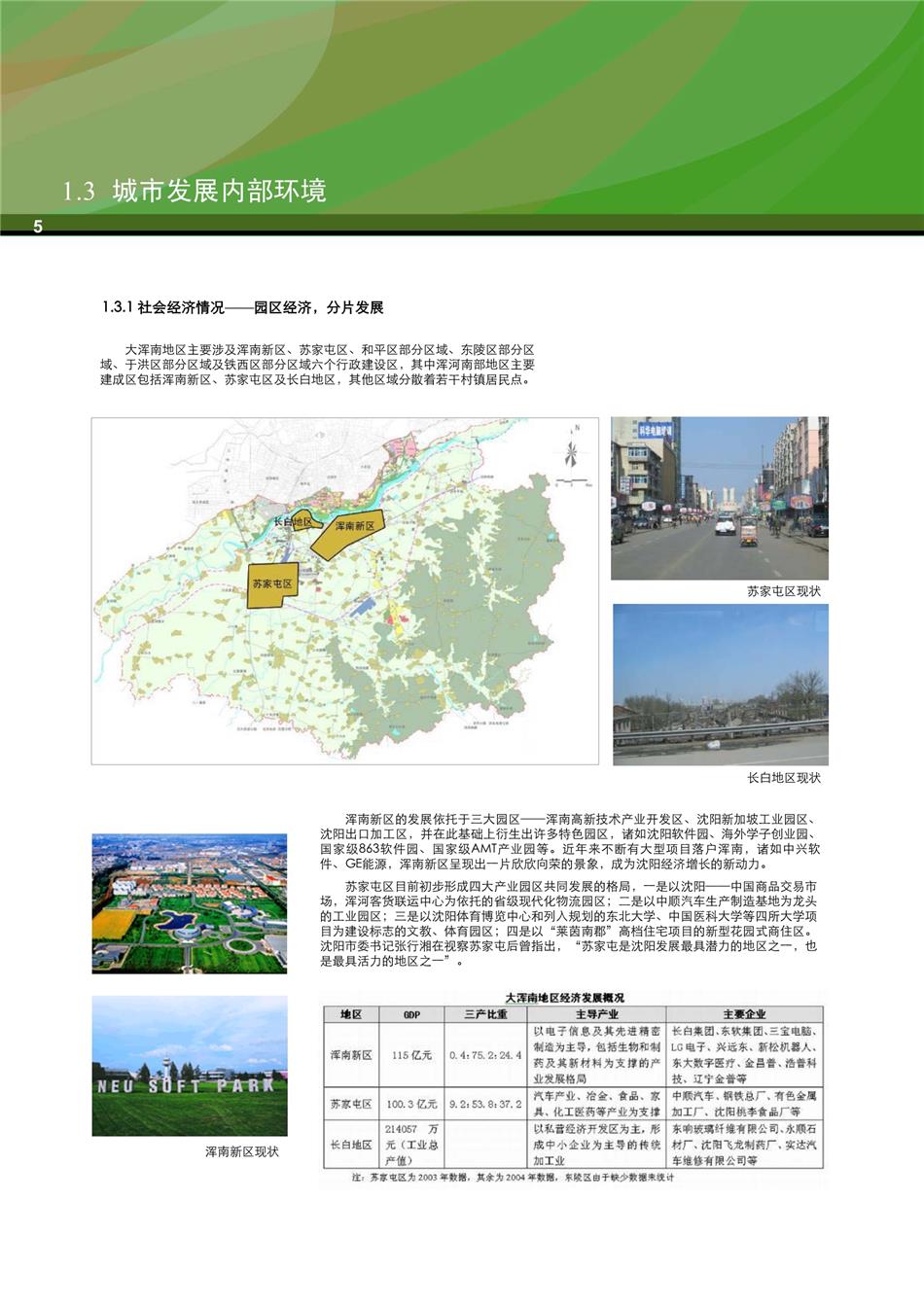This screenshot has width=924, height=1307.
Task: Click the '214057万元(工业总产值)' cell
Action: [411, 1145]
